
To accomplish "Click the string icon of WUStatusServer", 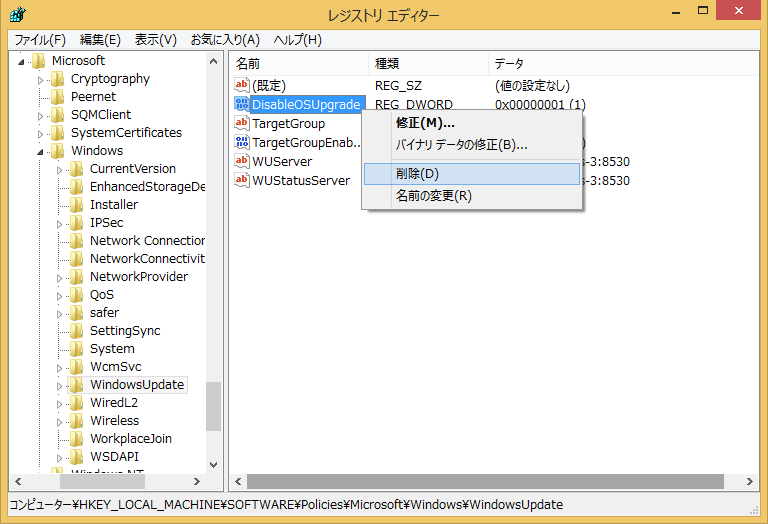I will [242, 180].
